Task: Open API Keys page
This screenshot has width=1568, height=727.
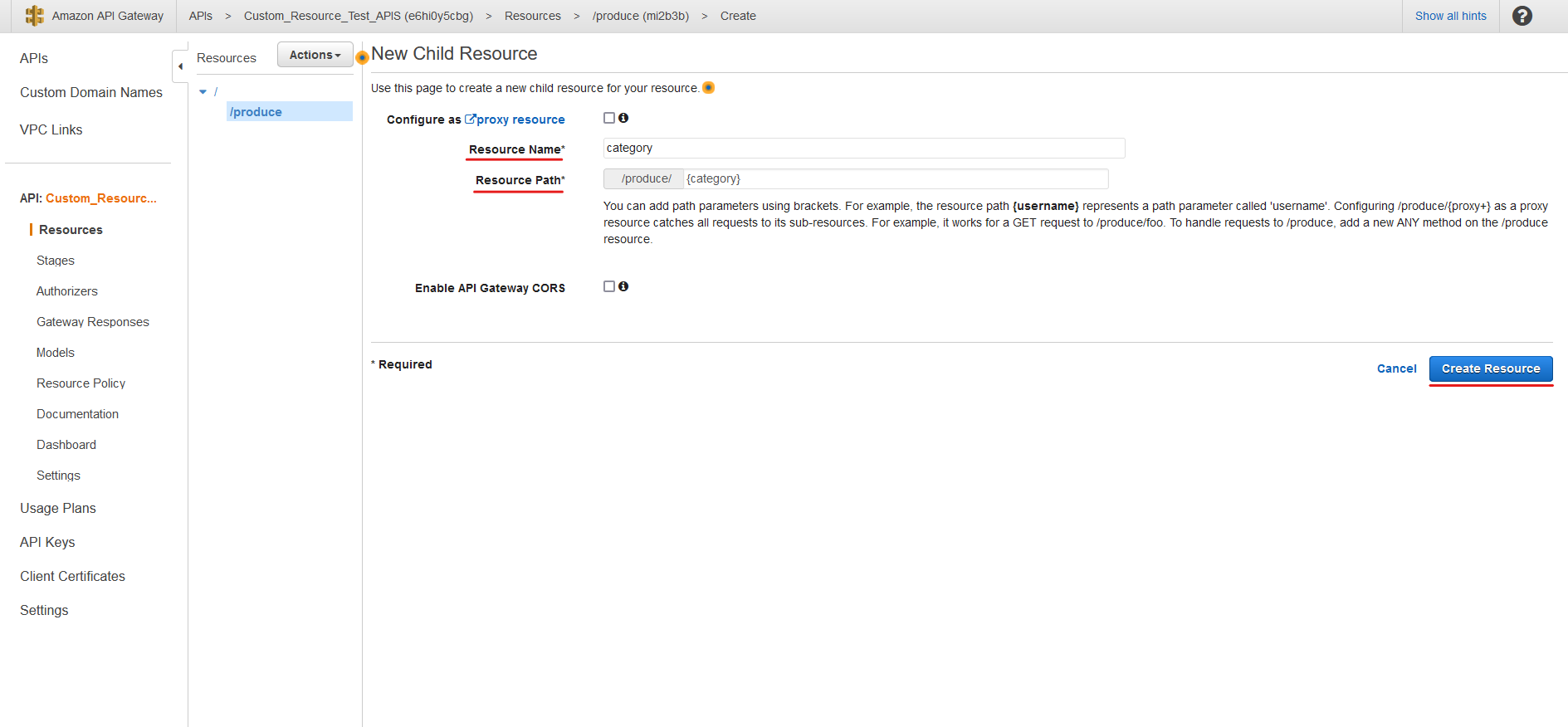Action: point(47,542)
